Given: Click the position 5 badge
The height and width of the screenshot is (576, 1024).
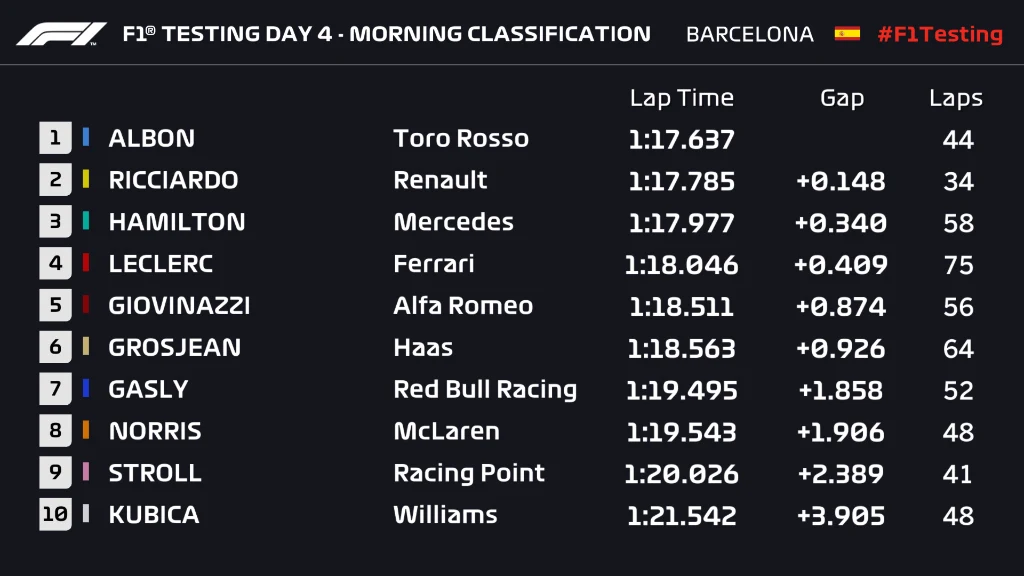Looking at the screenshot, I should 55,306.
